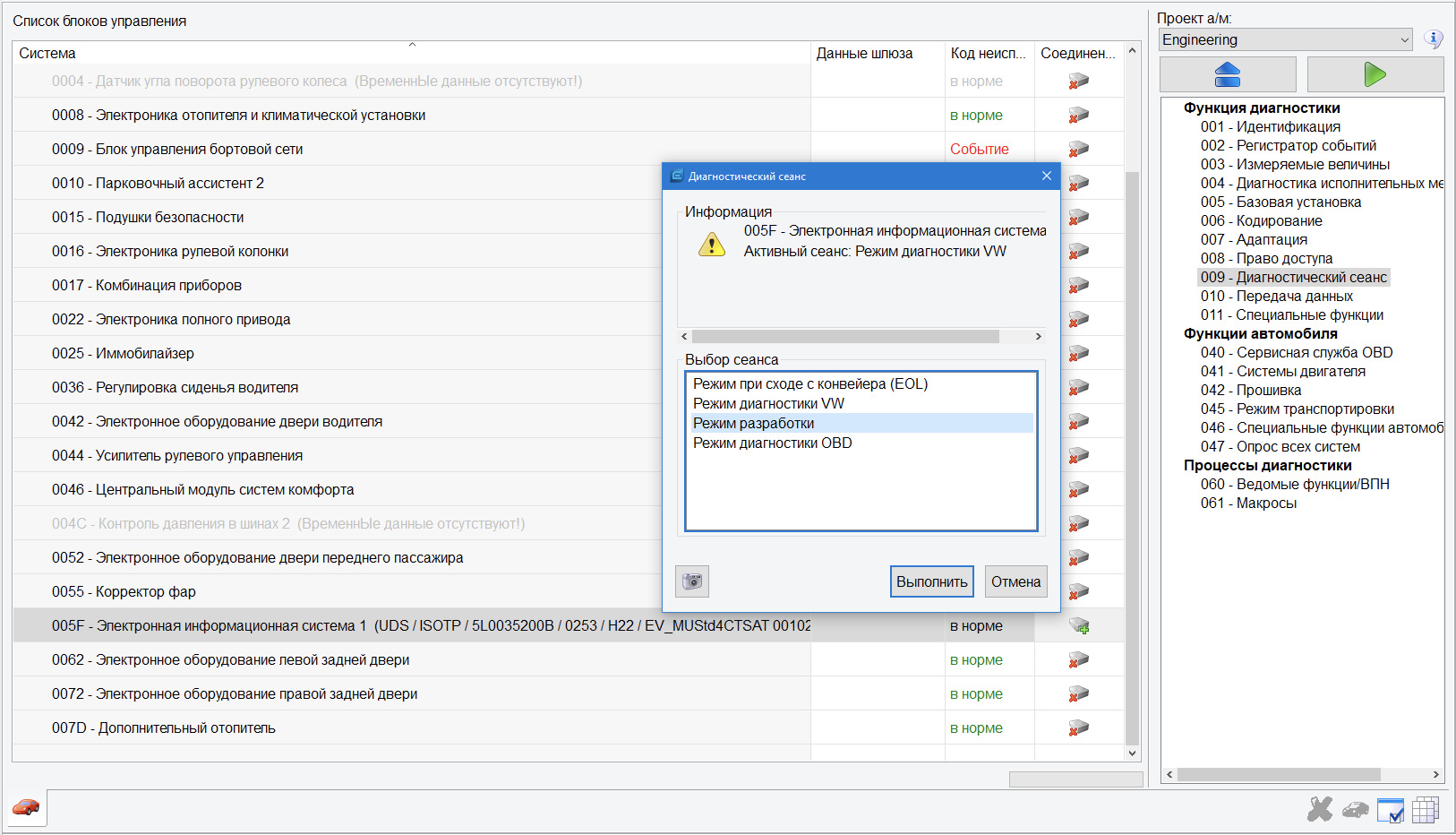The image size is (1456, 835).
Task: Toggle connection icon for 0009 Блок управления бортовой сети
Action: click(1078, 149)
